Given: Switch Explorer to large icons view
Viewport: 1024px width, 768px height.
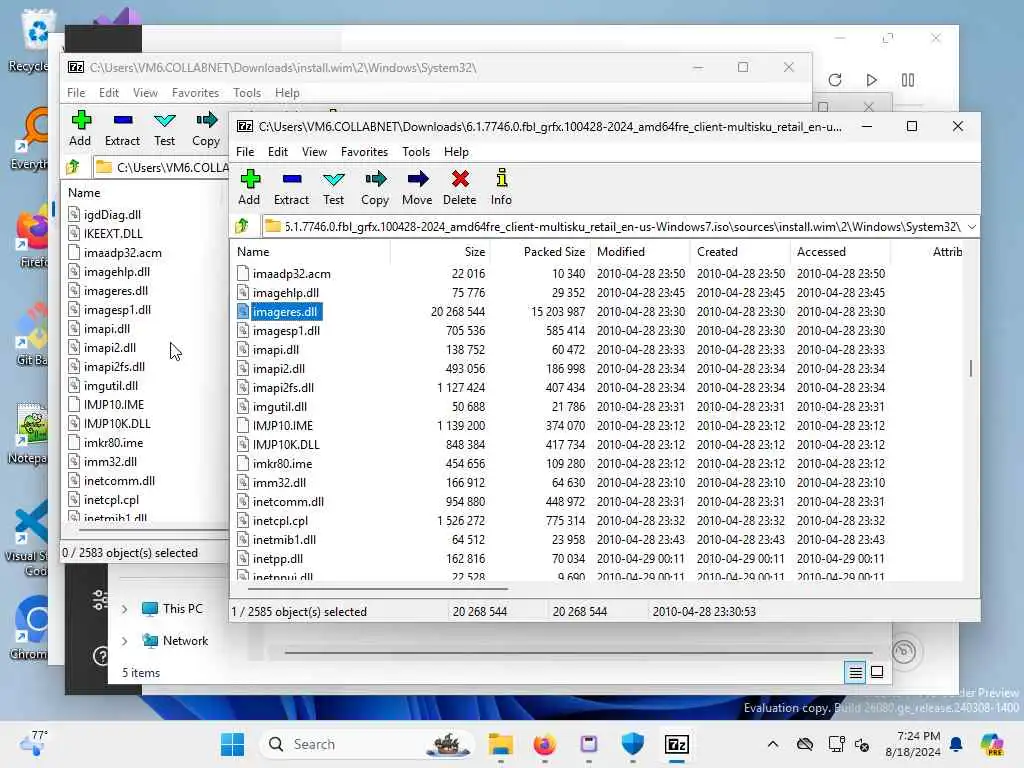Looking at the screenshot, I should pyautogui.click(x=877, y=672).
